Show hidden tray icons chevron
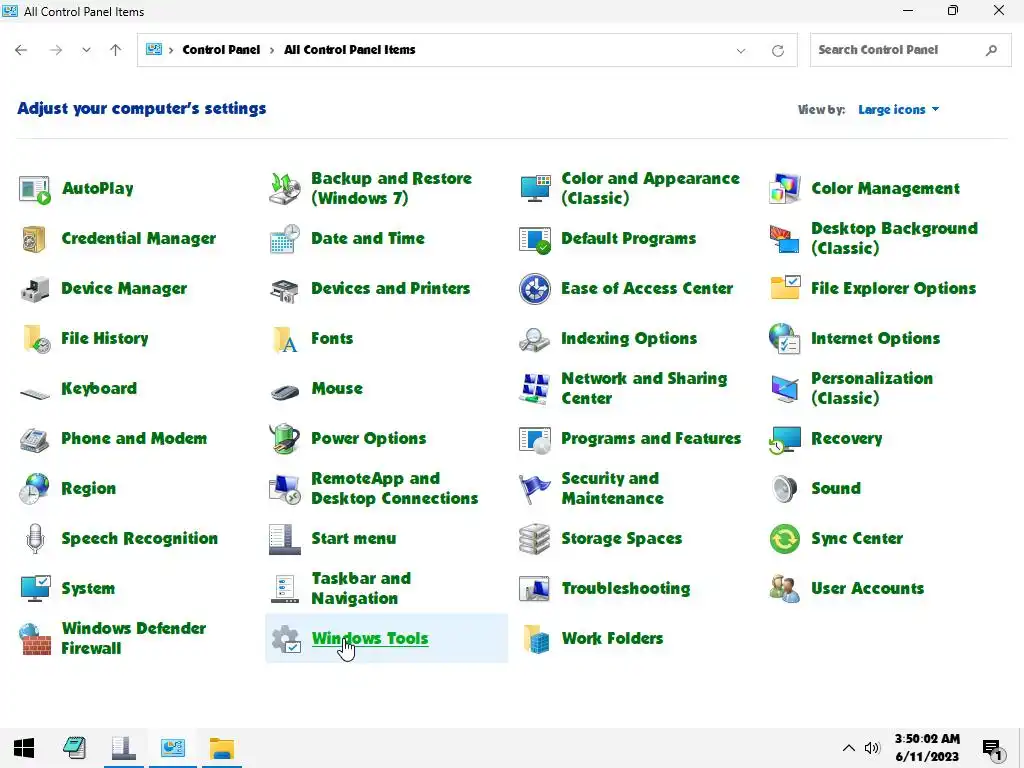The image size is (1024, 768). point(848,748)
